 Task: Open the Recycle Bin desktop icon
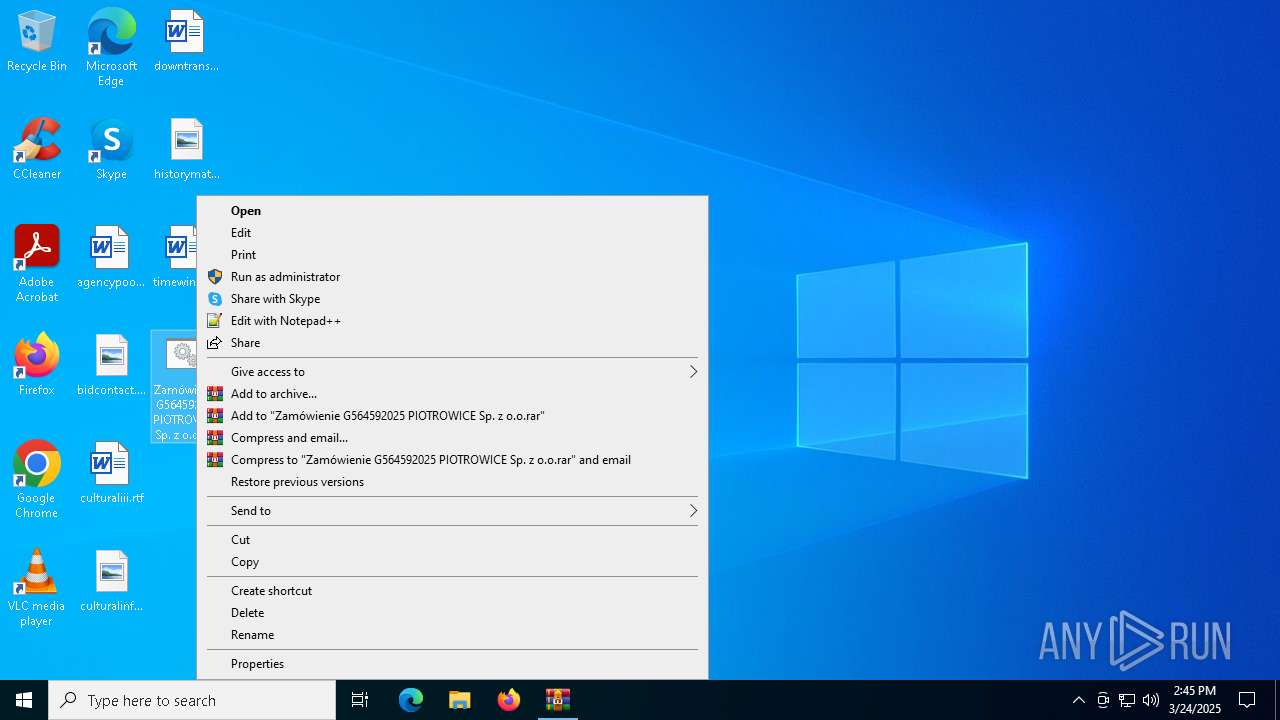click(x=37, y=42)
